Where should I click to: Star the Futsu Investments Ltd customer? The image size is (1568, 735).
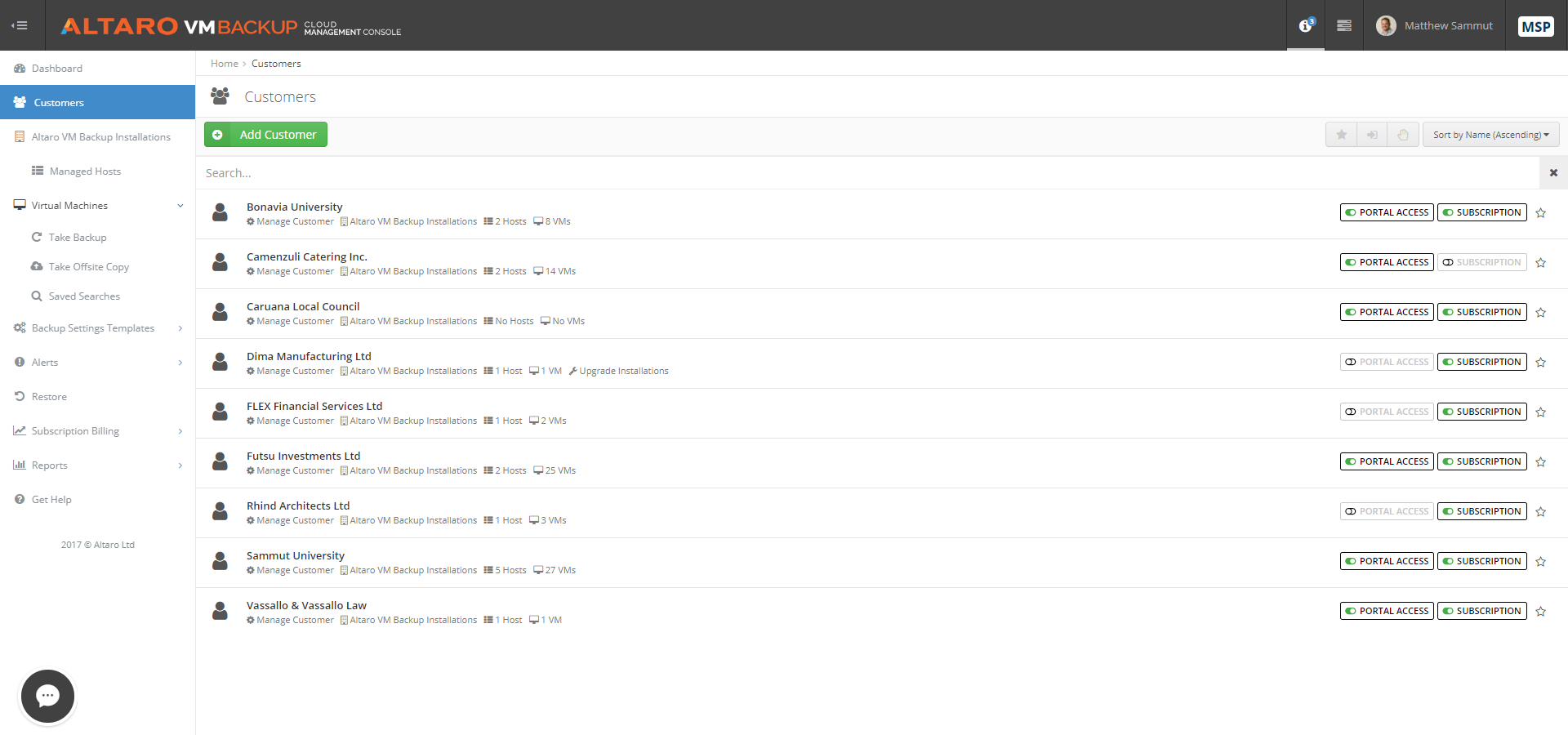[1541, 462]
